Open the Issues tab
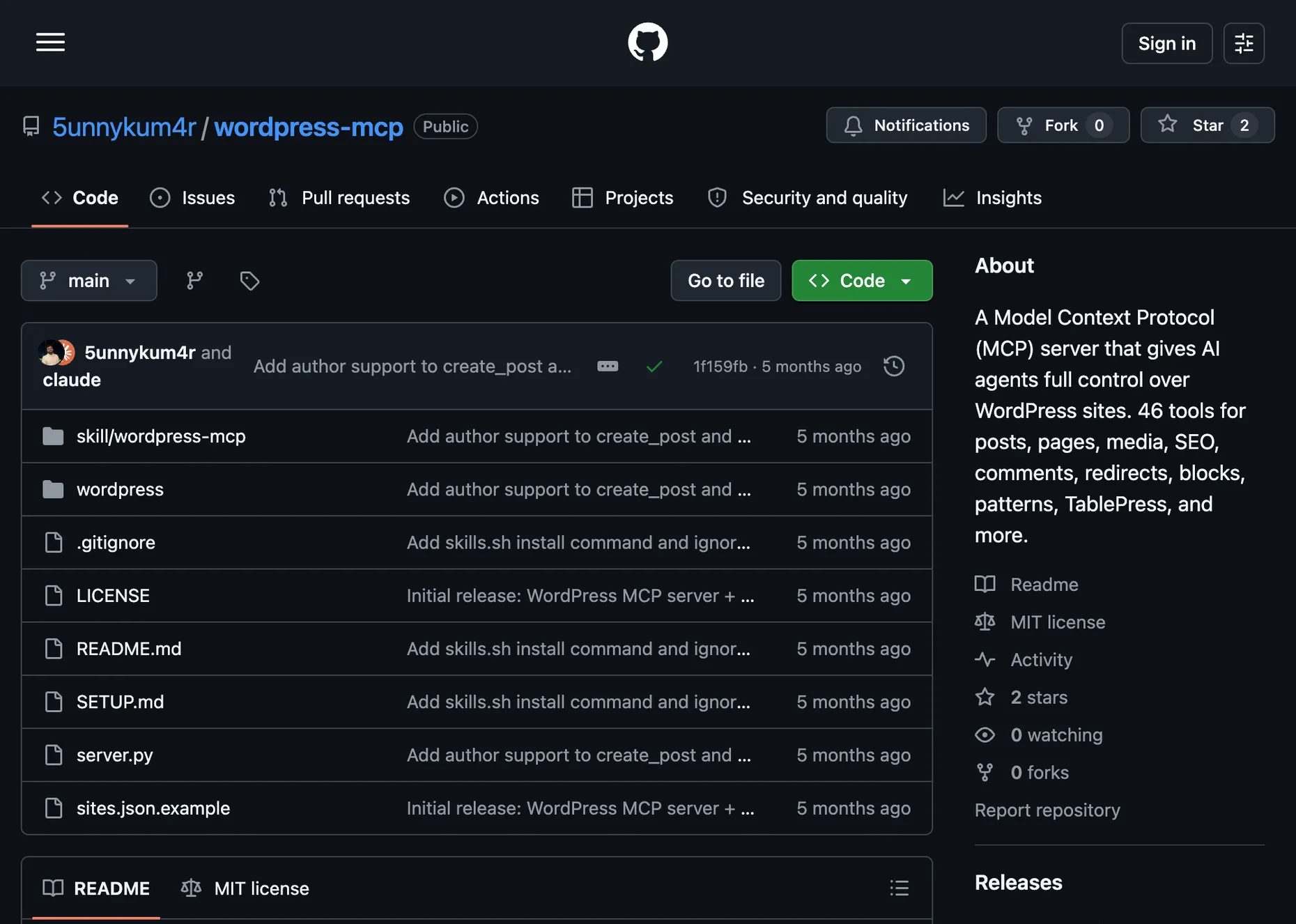Image resolution: width=1296 pixels, height=924 pixels. click(x=192, y=198)
